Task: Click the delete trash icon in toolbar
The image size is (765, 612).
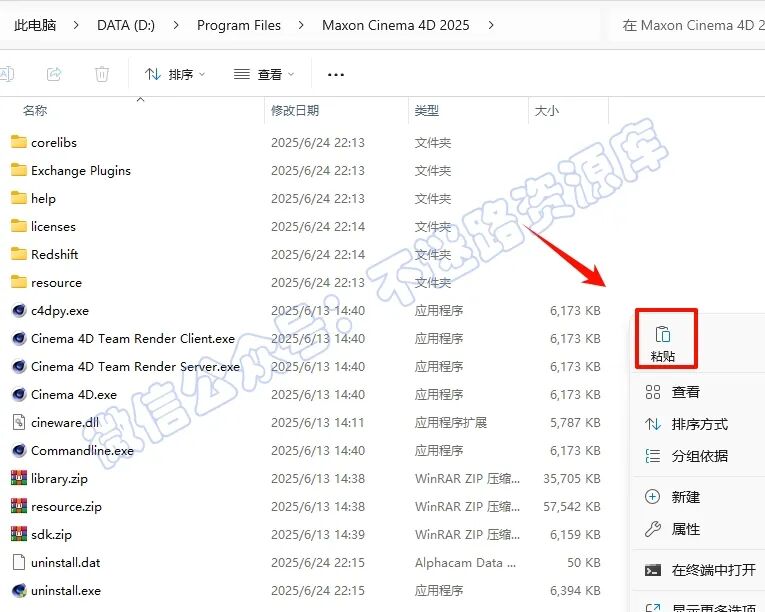Action: pos(101,74)
